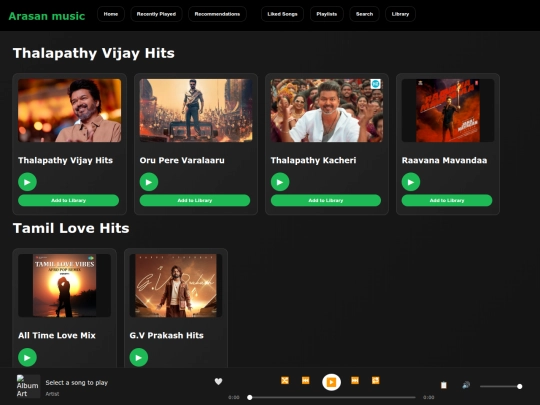This screenshot has width=540, height=405.
Task: Add Oru Pere Varalaaru to library
Action: (195, 200)
